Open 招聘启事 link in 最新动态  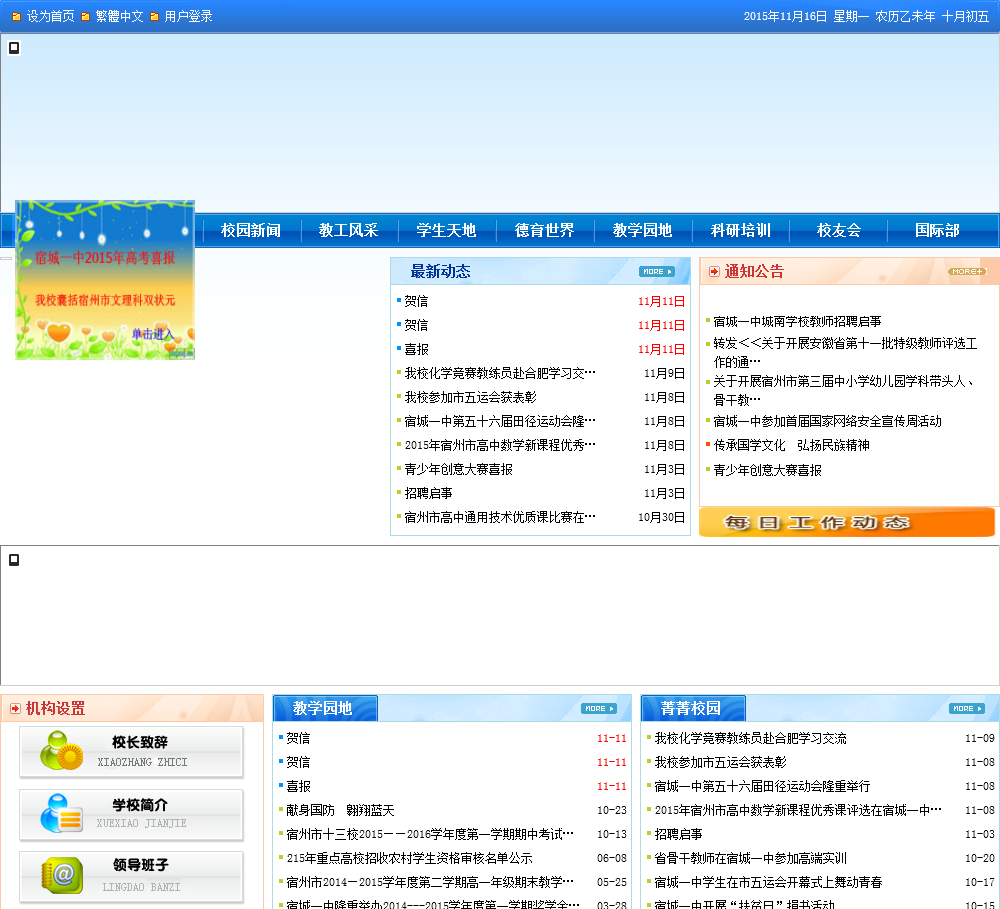pos(428,493)
